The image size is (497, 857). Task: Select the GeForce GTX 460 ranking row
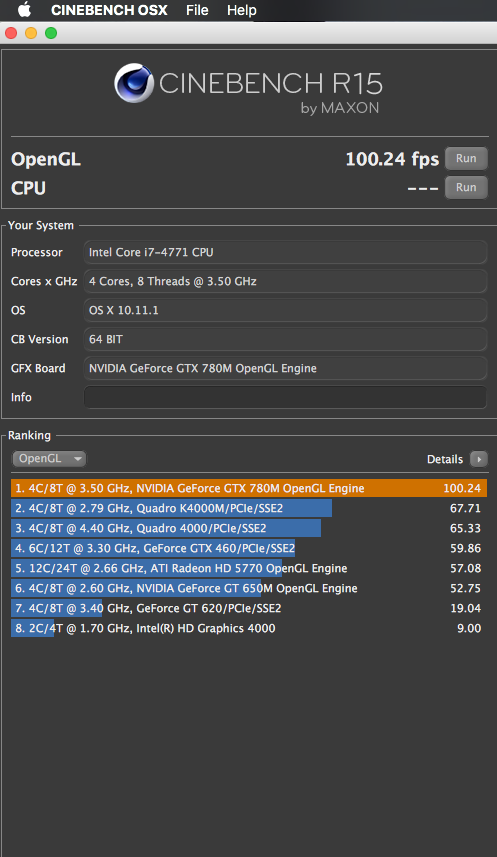tap(249, 548)
